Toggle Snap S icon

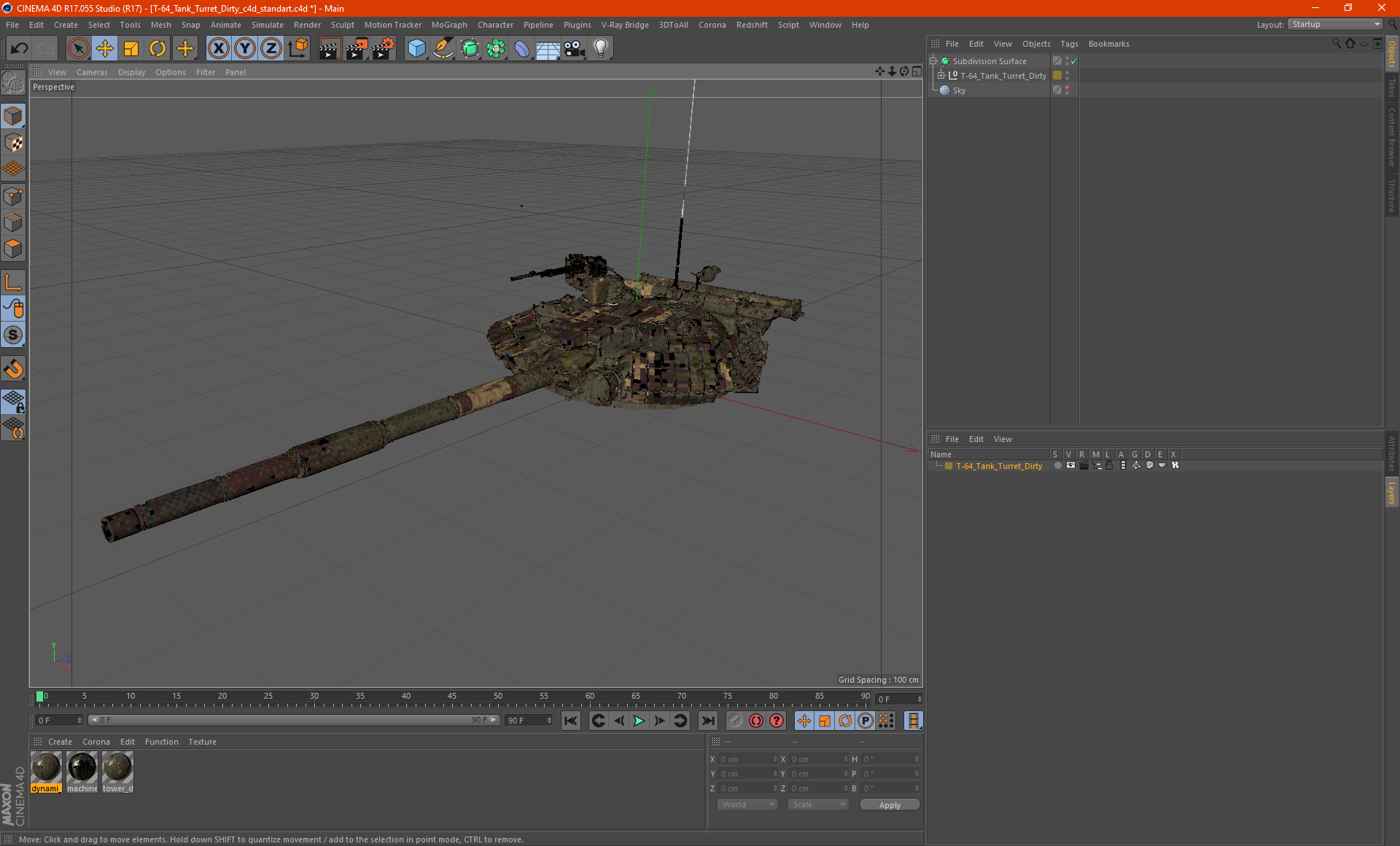click(x=13, y=335)
